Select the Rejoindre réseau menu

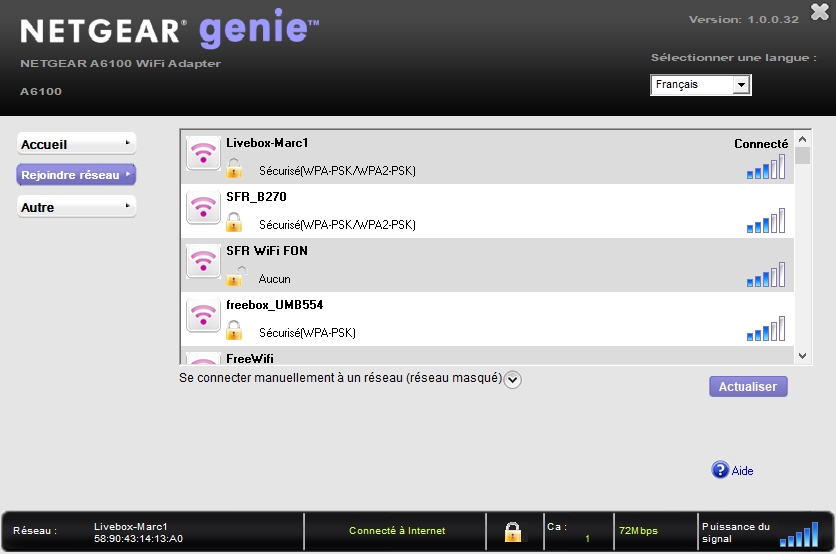tap(76, 175)
